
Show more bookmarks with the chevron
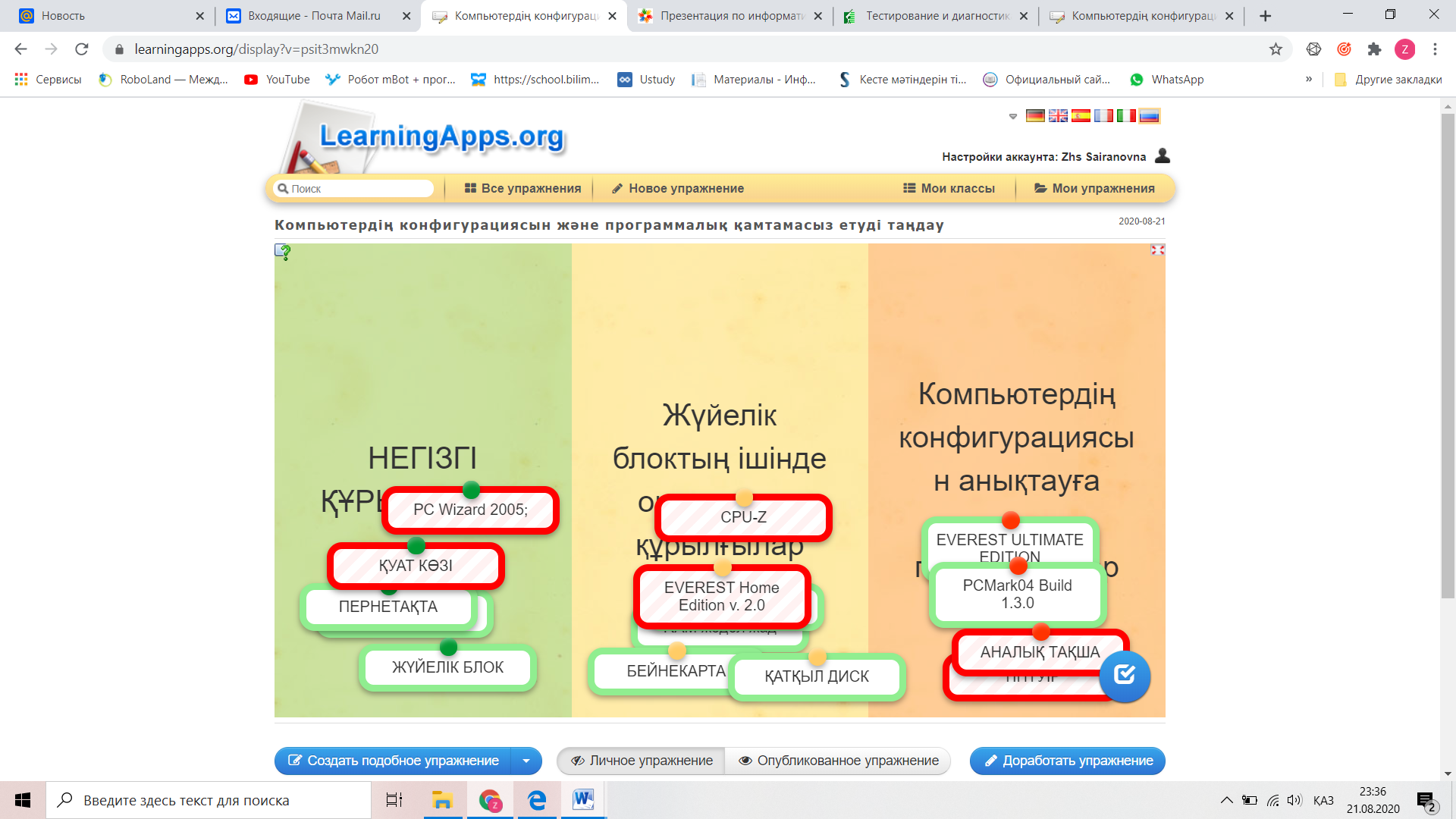click(x=1309, y=80)
